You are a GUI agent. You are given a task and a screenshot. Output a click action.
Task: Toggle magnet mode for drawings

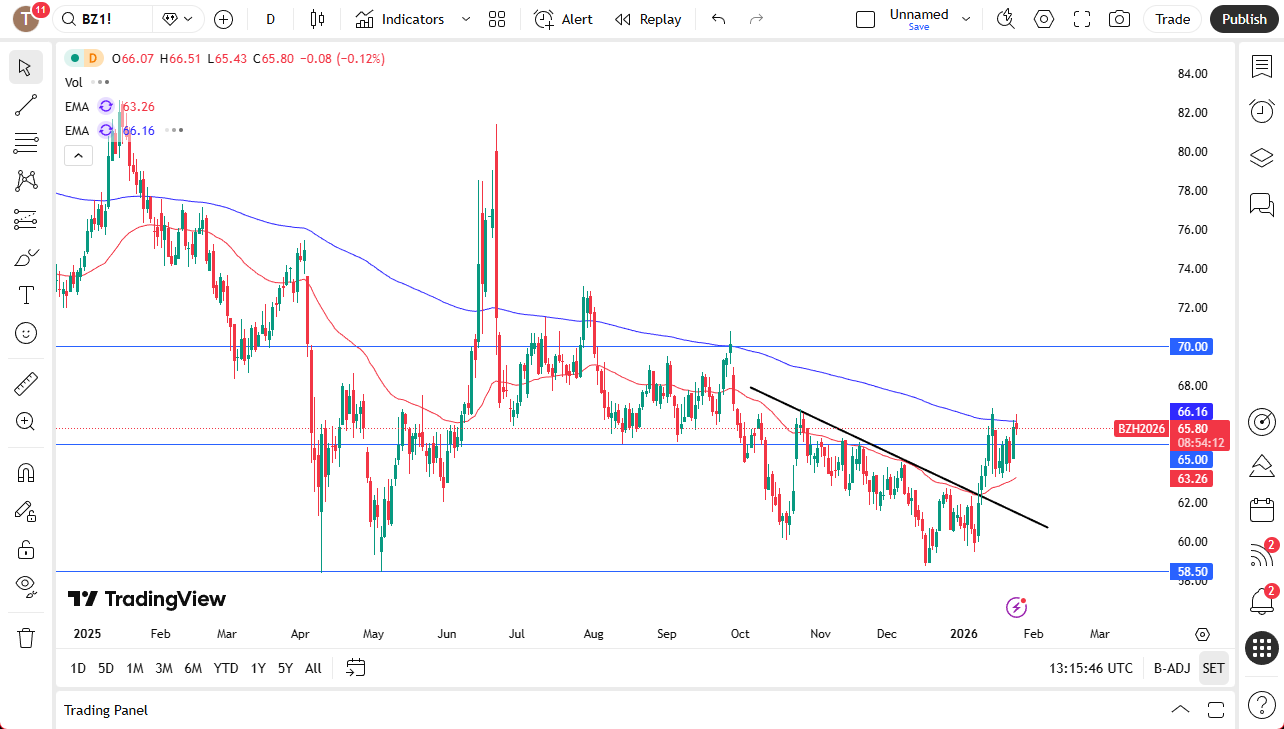(x=26, y=472)
